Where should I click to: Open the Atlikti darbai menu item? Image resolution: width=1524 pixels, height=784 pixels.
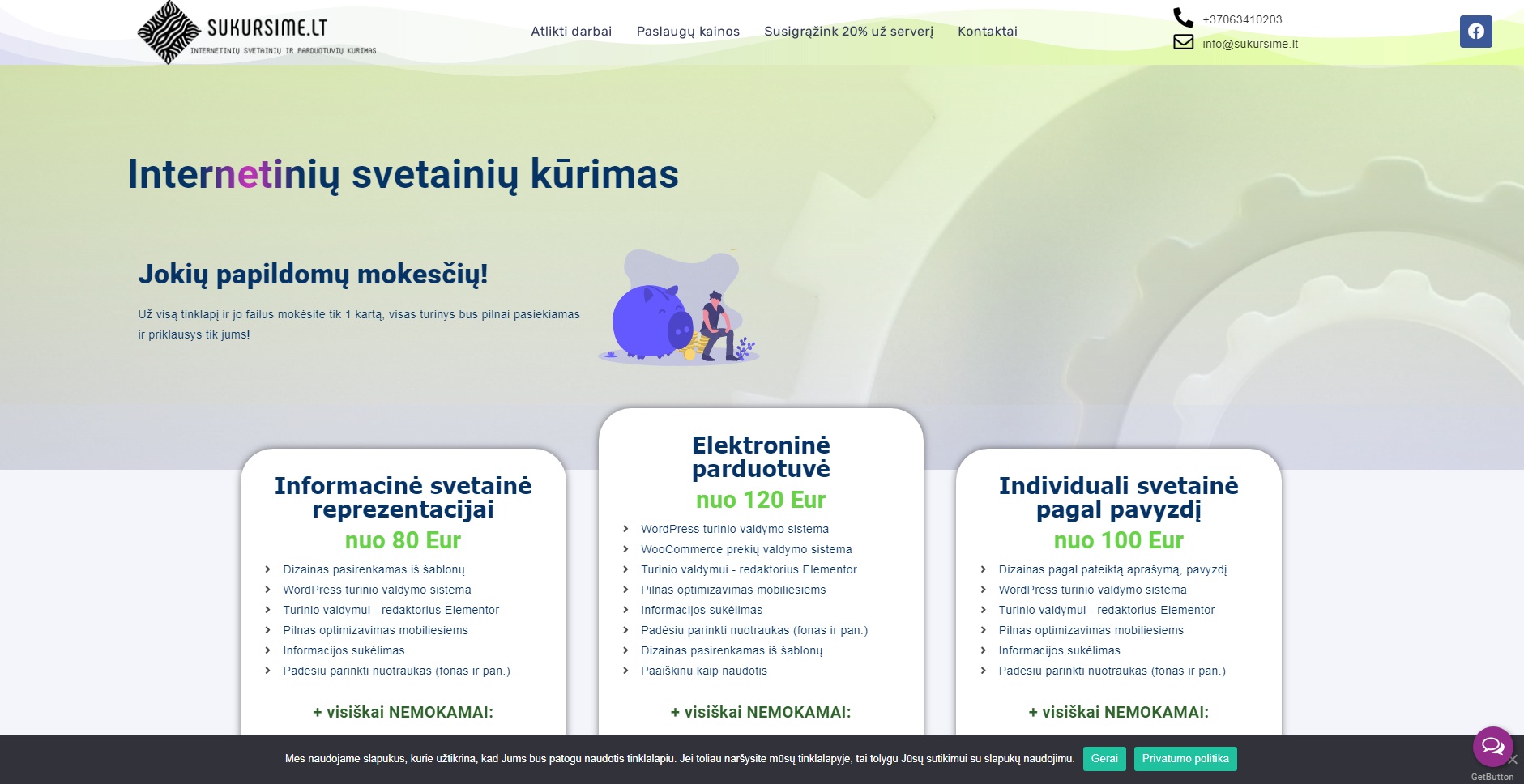pyautogui.click(x=571, y=32)
